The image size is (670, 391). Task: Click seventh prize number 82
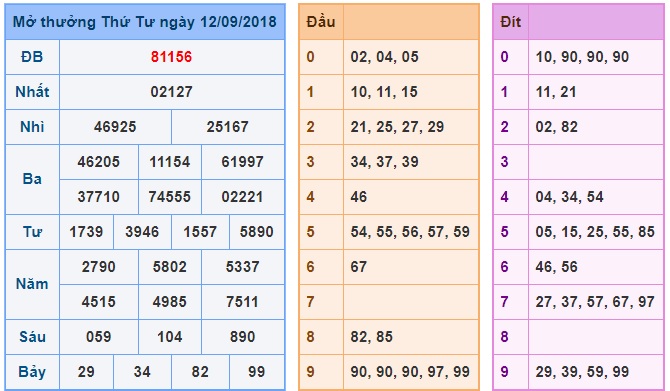[x=200, y=372]
